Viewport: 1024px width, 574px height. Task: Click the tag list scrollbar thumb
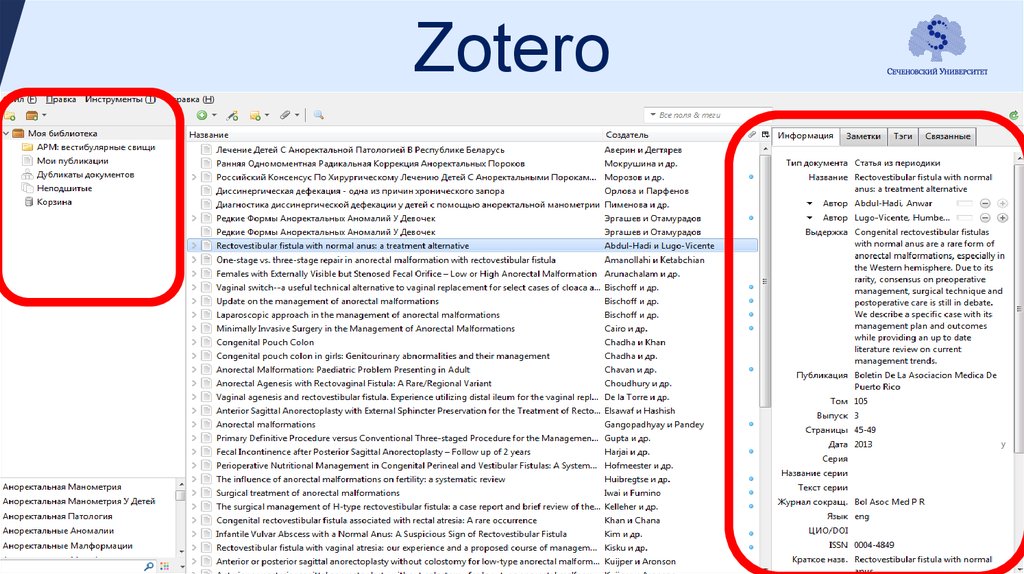[x=180, y=494]
